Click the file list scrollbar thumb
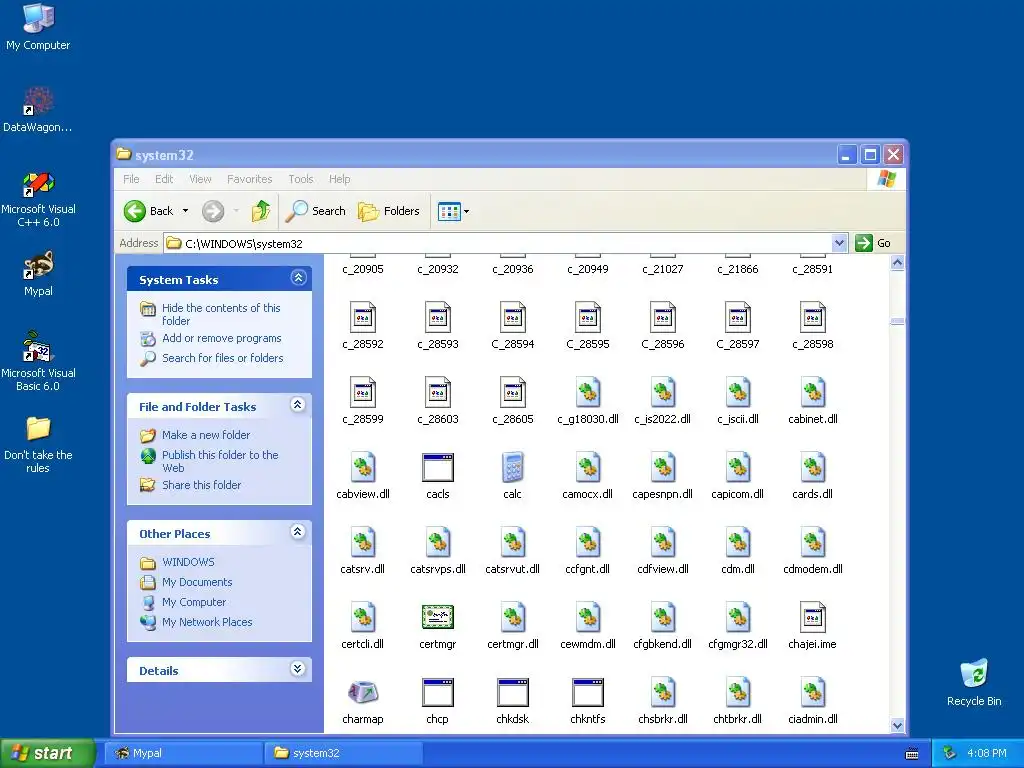The width and height of the screenshot is (1024, 768). coord(897,321)
